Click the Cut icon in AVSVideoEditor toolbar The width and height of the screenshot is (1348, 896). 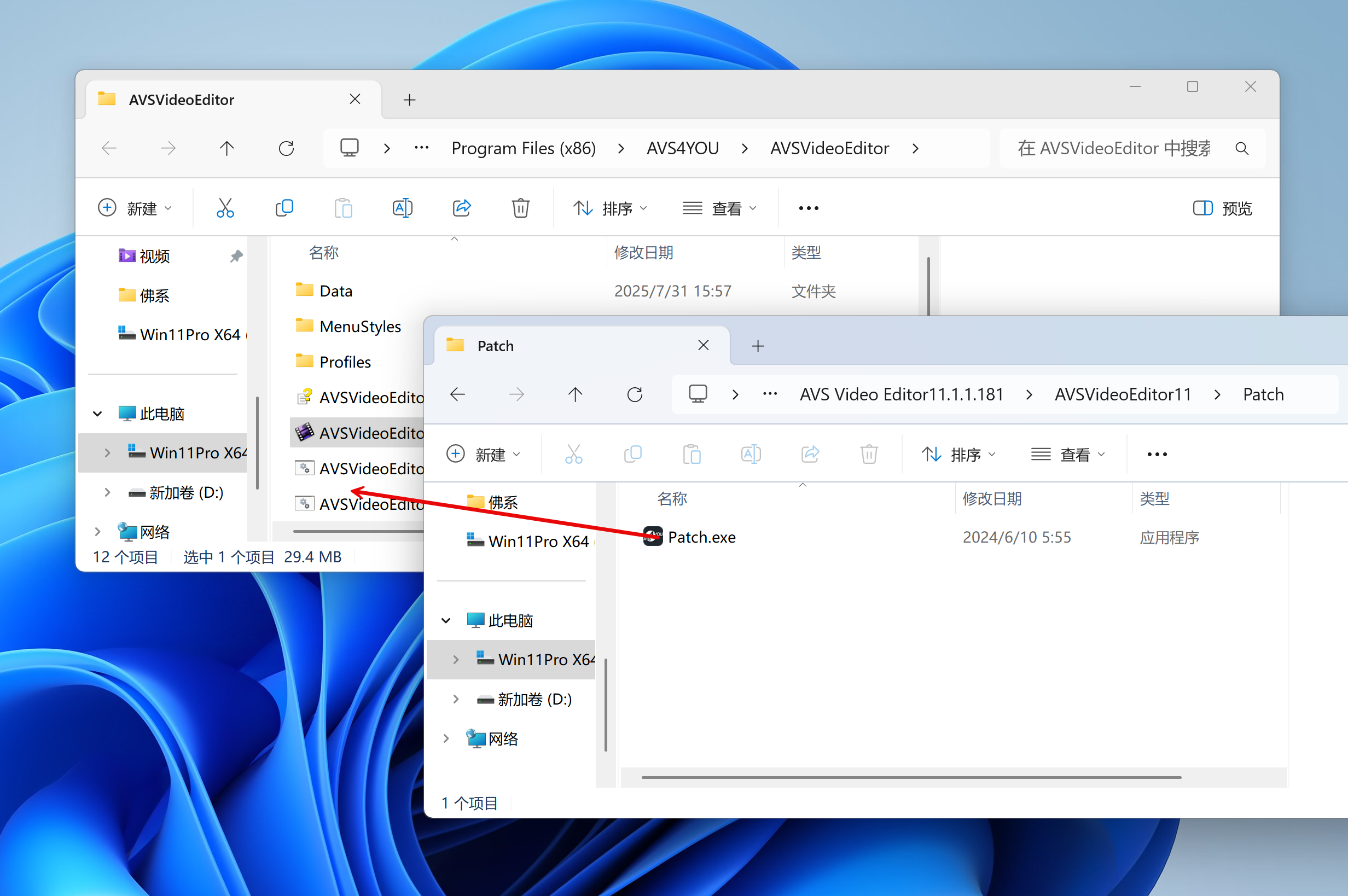(225, 208)
